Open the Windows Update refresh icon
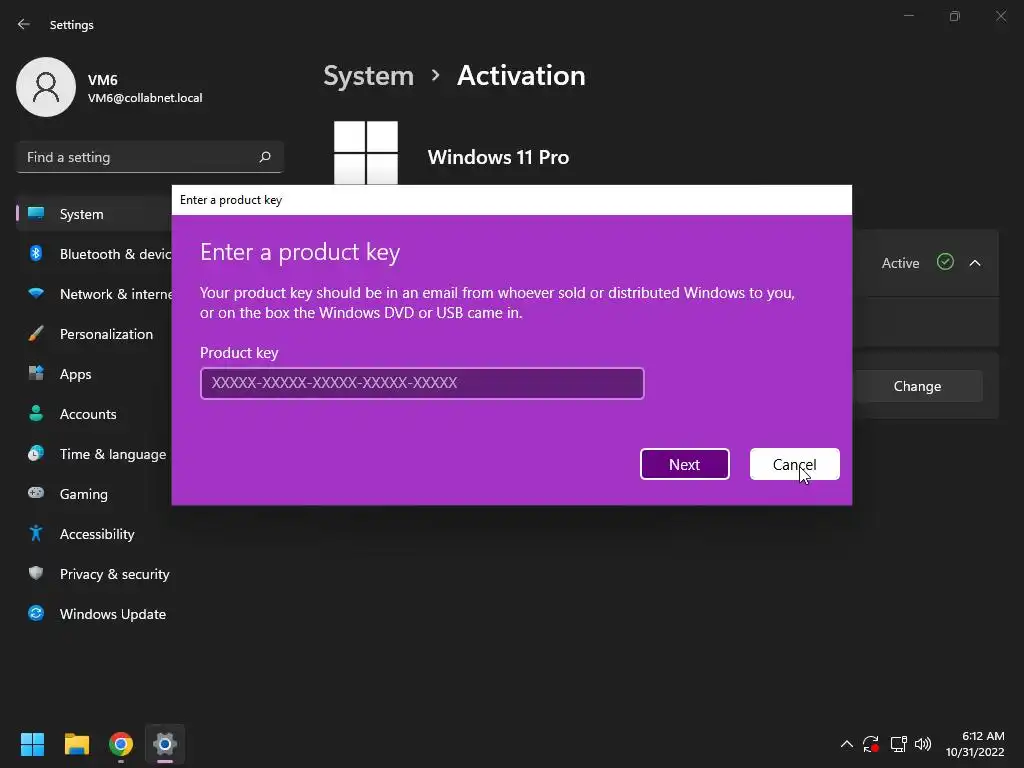The width and height of the screenshot is (1024, 768). tap(36, 613)
